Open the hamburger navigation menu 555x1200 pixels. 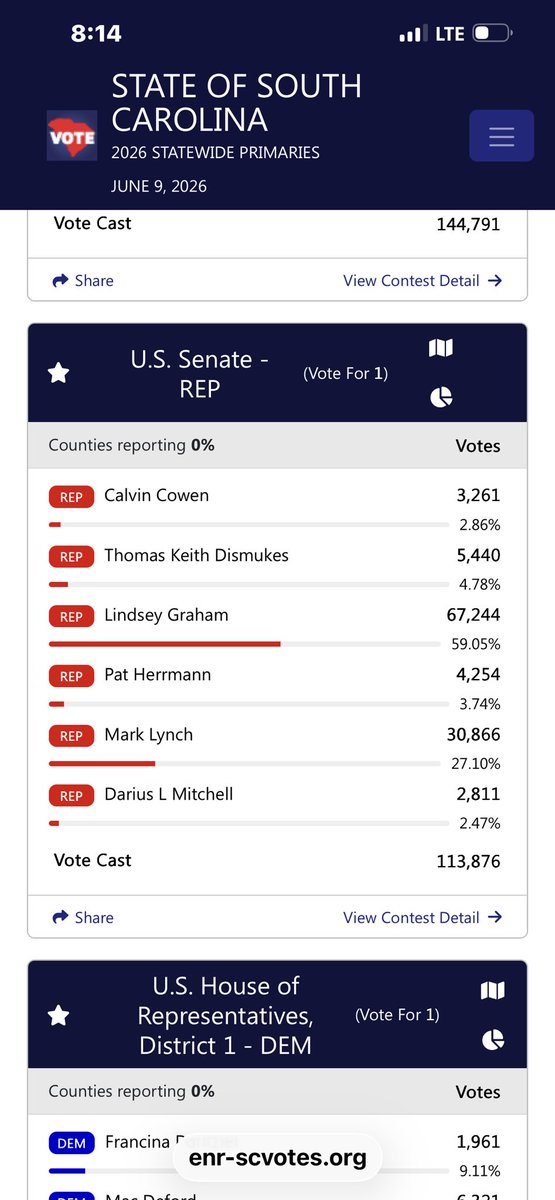click(501, 136)
